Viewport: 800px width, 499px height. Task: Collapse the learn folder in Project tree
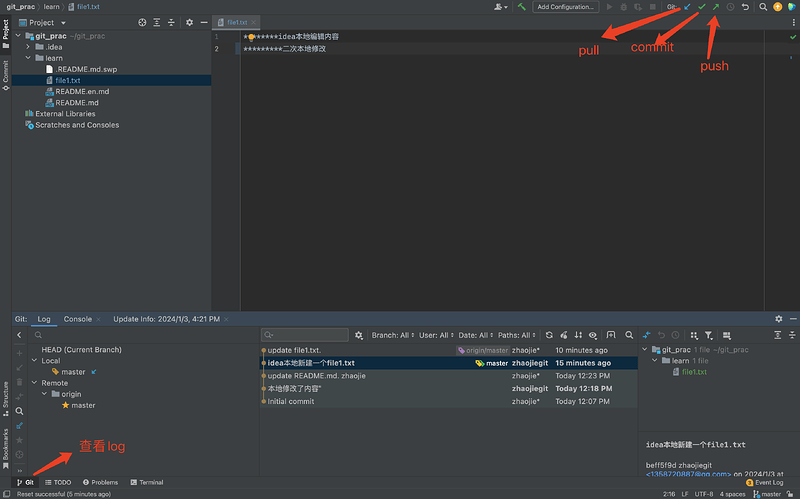point(28,58)
